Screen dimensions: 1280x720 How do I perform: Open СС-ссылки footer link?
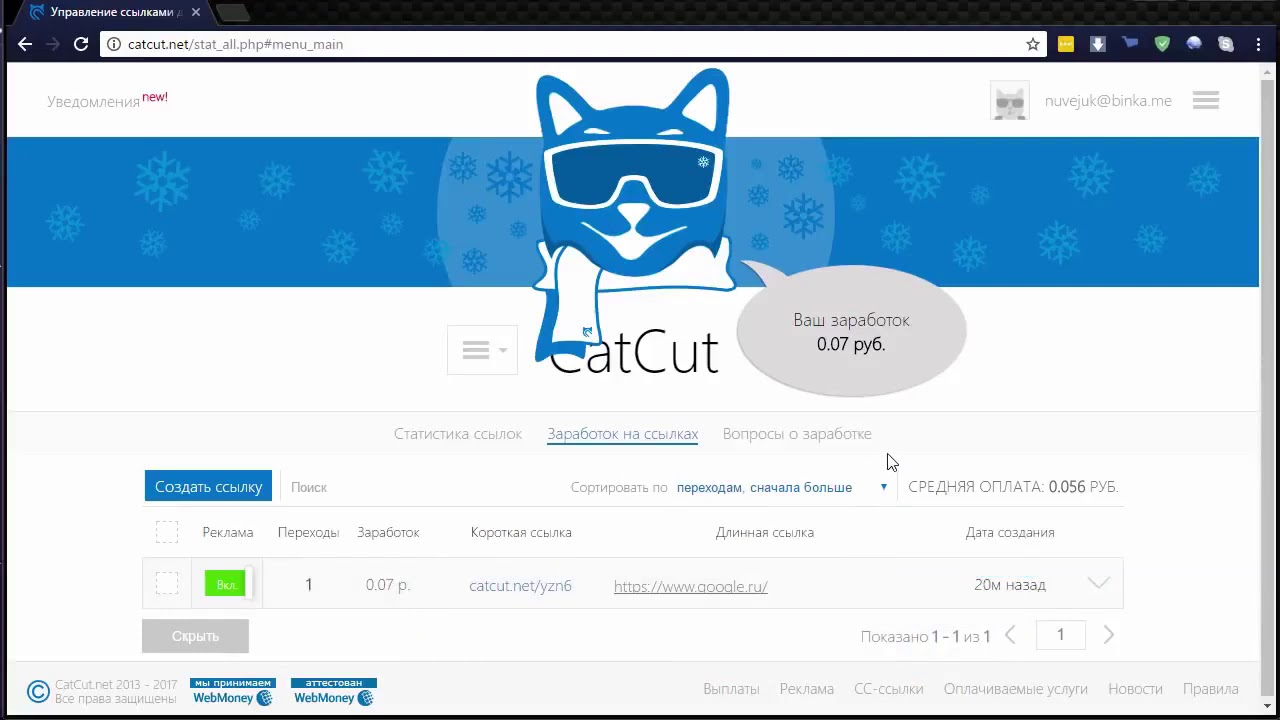[889, 689]
